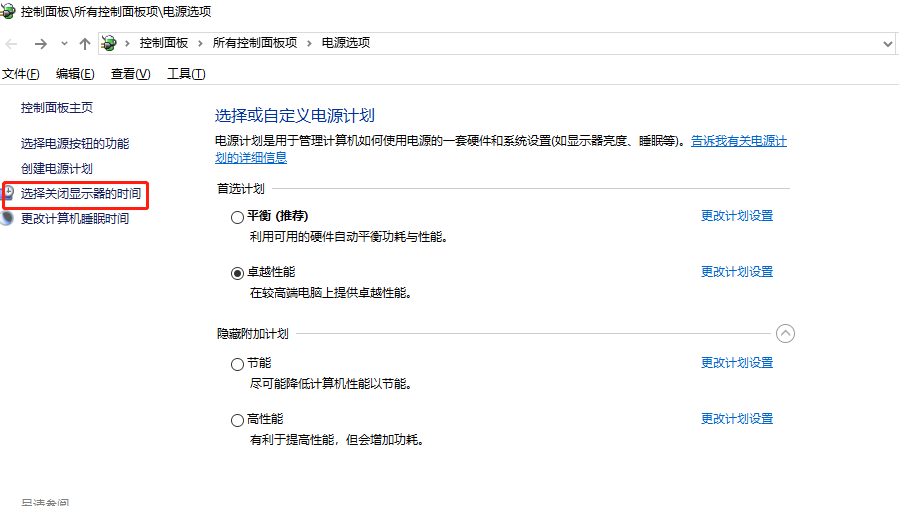Choose the 高性能 power plan radio button

[237, 420]
